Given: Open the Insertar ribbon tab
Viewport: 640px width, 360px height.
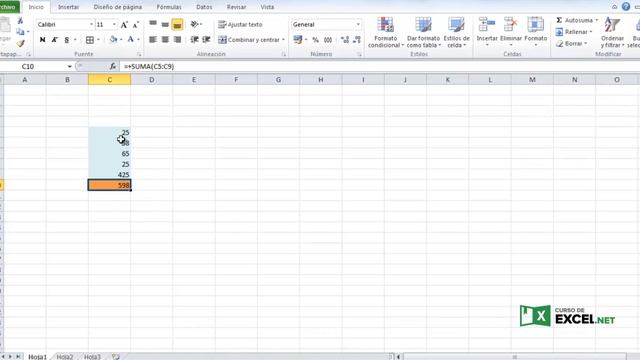Looking at the screenshot, I should [68, 7].
